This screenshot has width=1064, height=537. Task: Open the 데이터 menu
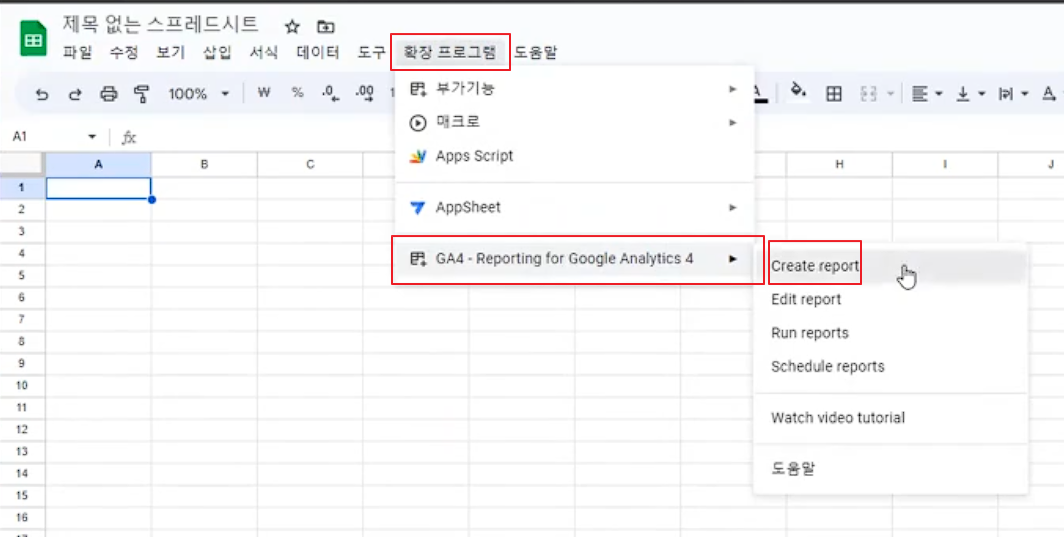[x=318, y=52]
